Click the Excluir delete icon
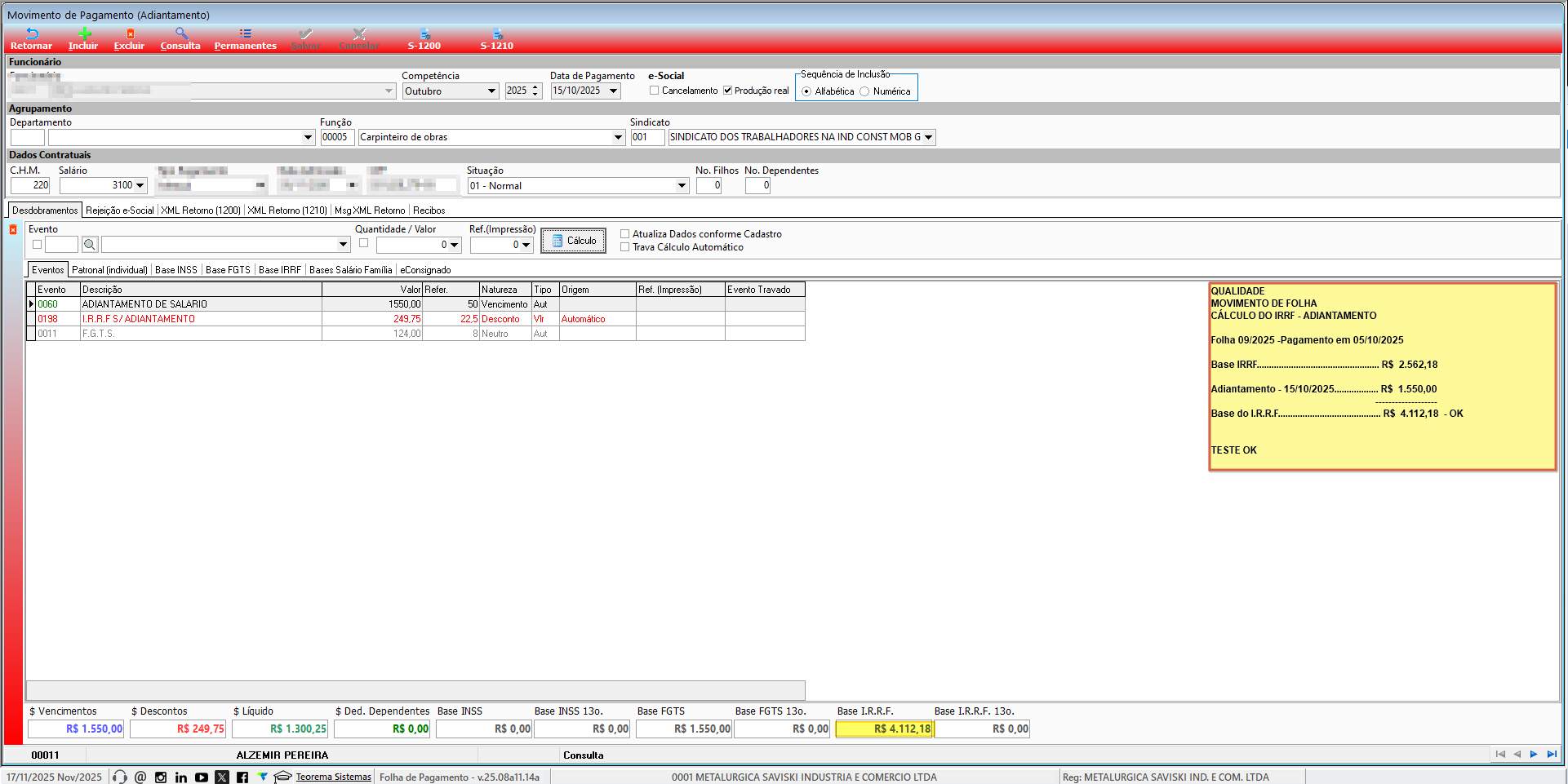1568x784 pixels. pos(130,34)
